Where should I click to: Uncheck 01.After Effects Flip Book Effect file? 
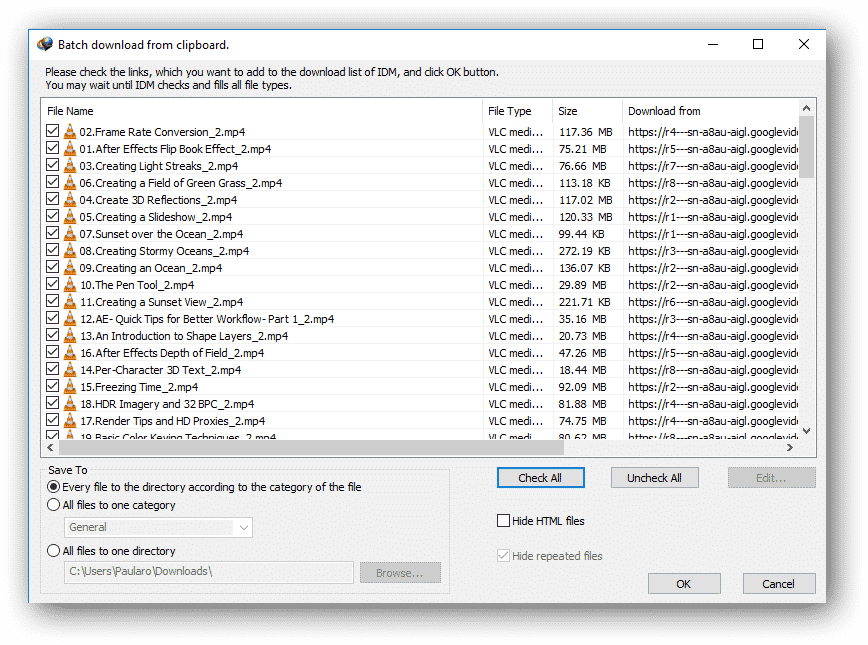click(53, 149)
